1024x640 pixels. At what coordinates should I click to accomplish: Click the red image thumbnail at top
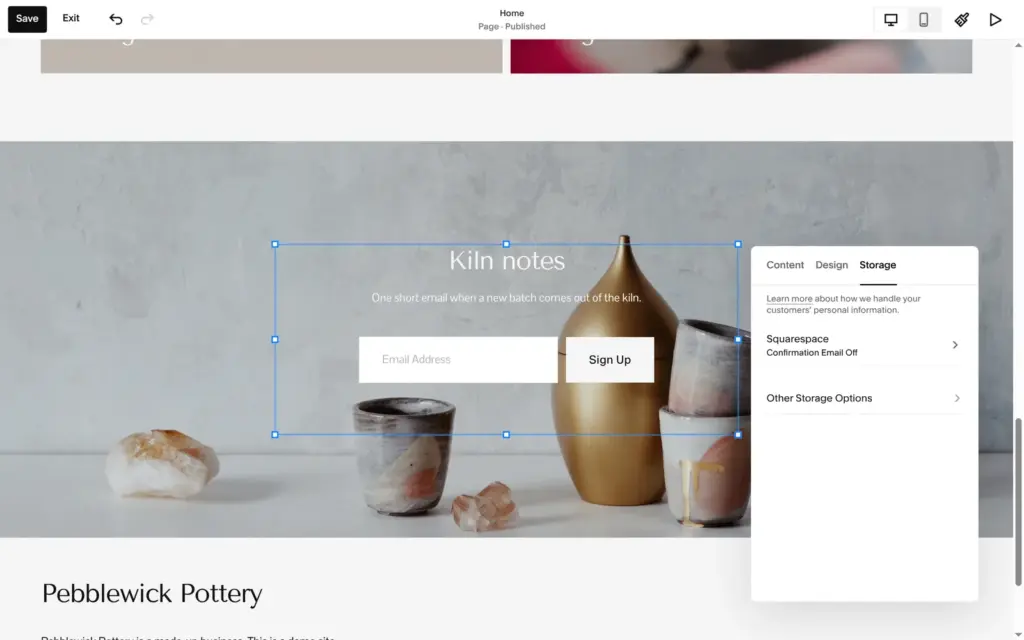pyautogui.click(x=741, y=56)
